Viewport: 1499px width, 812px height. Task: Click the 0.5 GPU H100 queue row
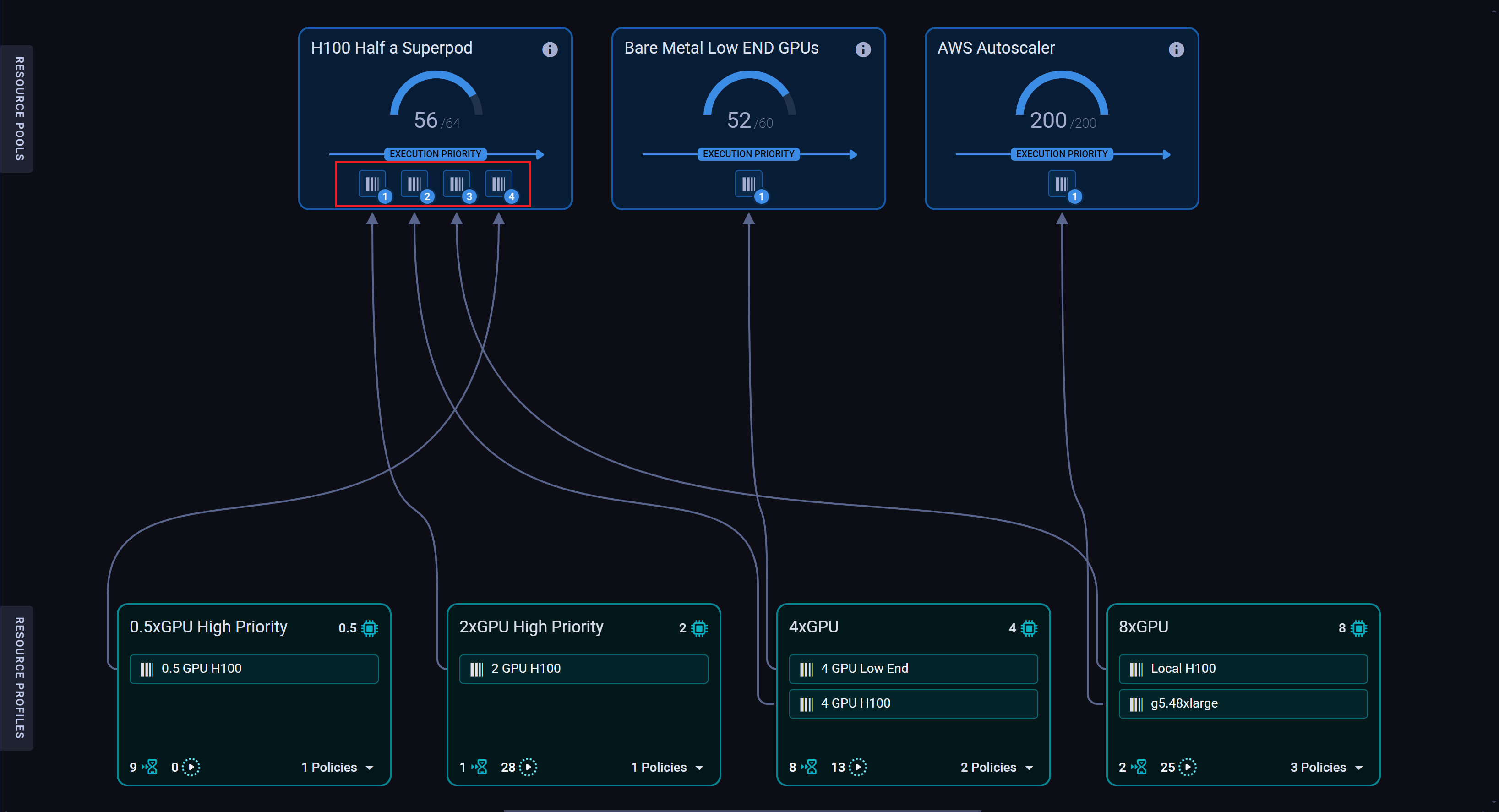coord(254,668)
